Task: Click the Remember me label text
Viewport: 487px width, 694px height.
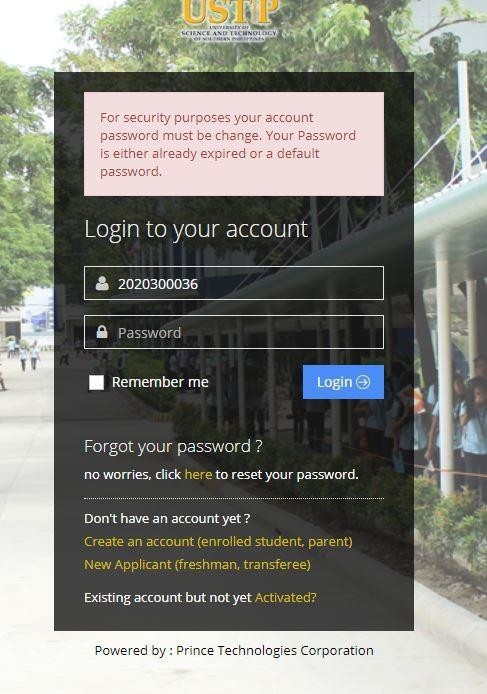Action: click(160, 382)
